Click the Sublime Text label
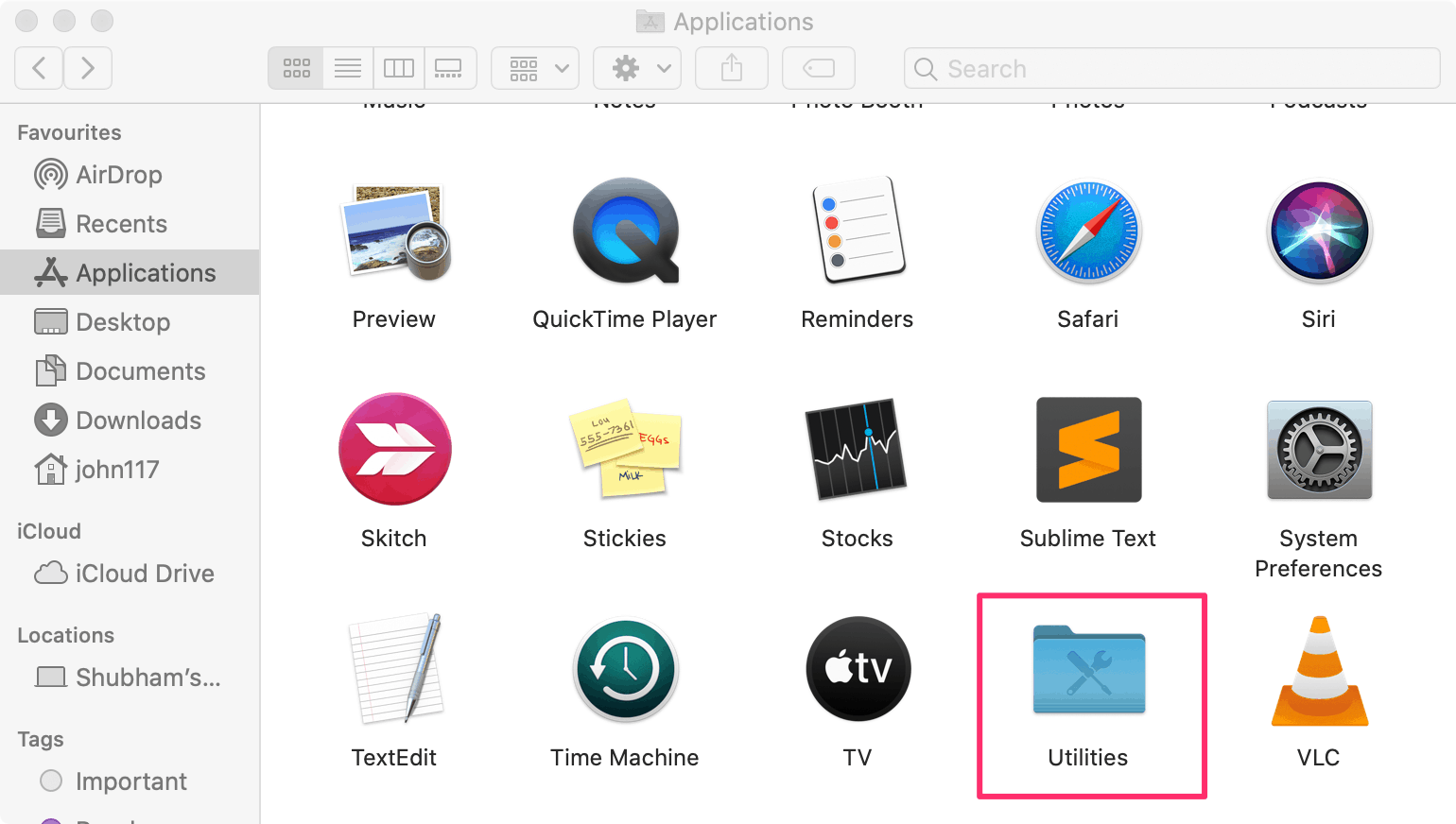 [x=1088, y=539]
